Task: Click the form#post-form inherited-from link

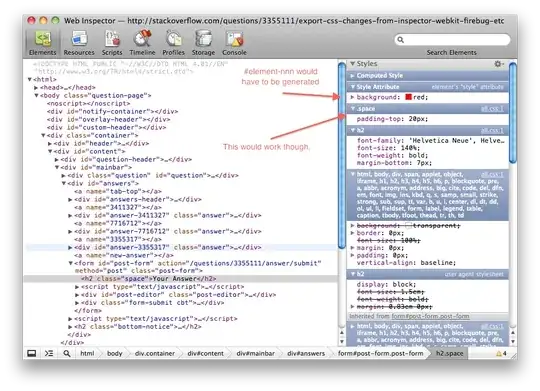Action: pyautogui.click(x=430, y=316)
